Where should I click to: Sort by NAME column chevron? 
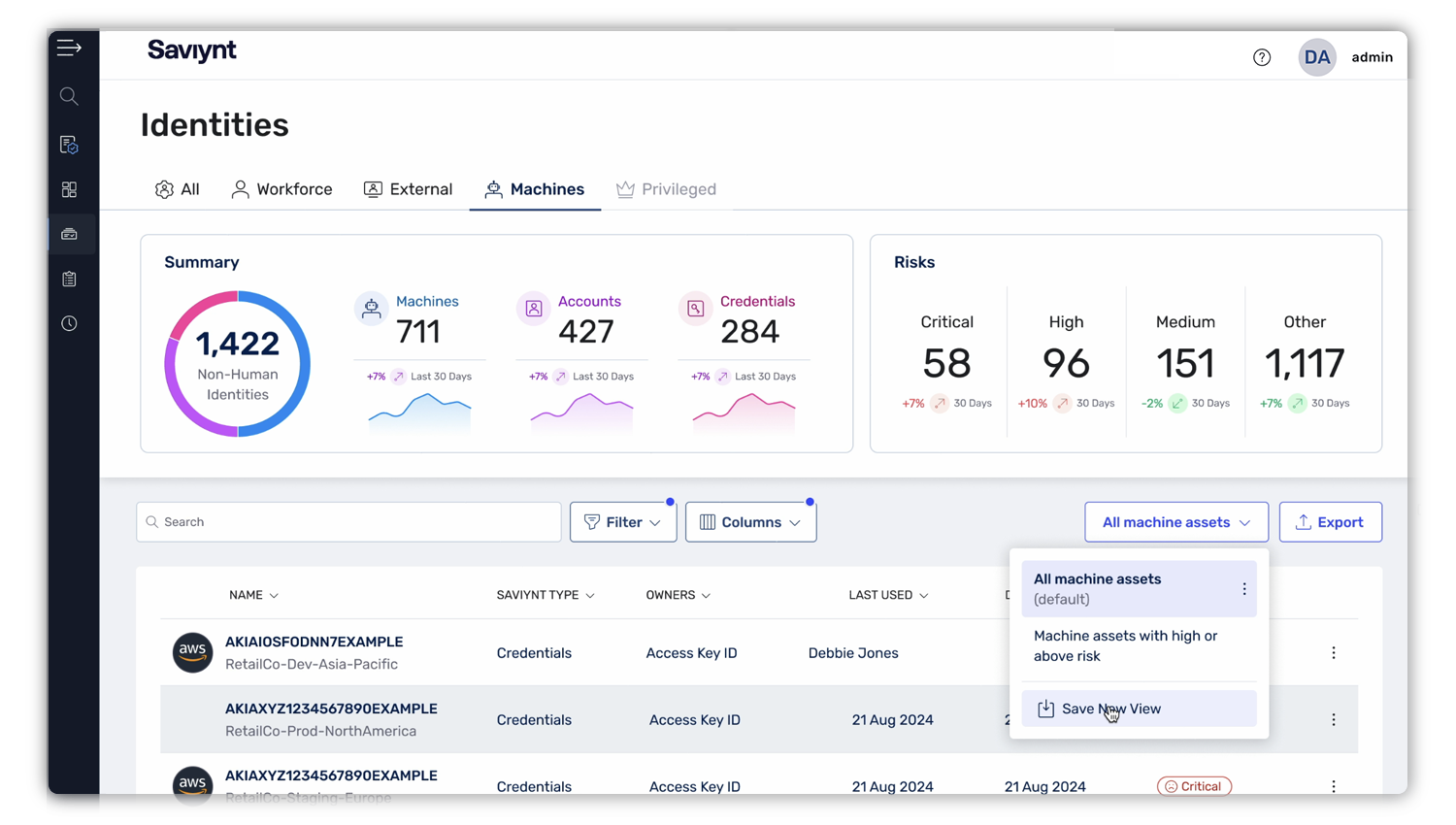pos(274,596)
